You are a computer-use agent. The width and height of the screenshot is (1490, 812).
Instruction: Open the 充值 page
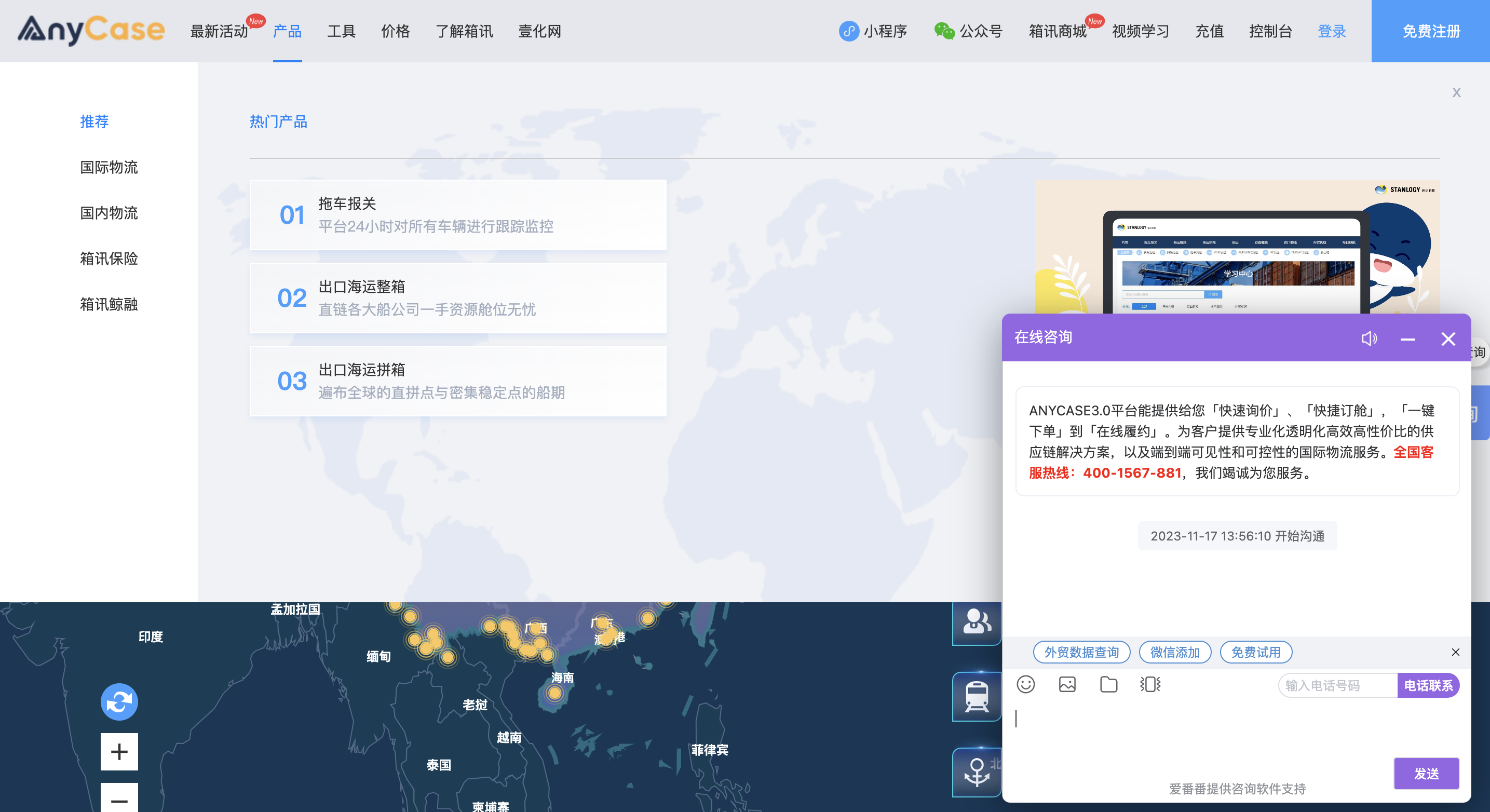pyautogui.click(x=1209, y=31)
